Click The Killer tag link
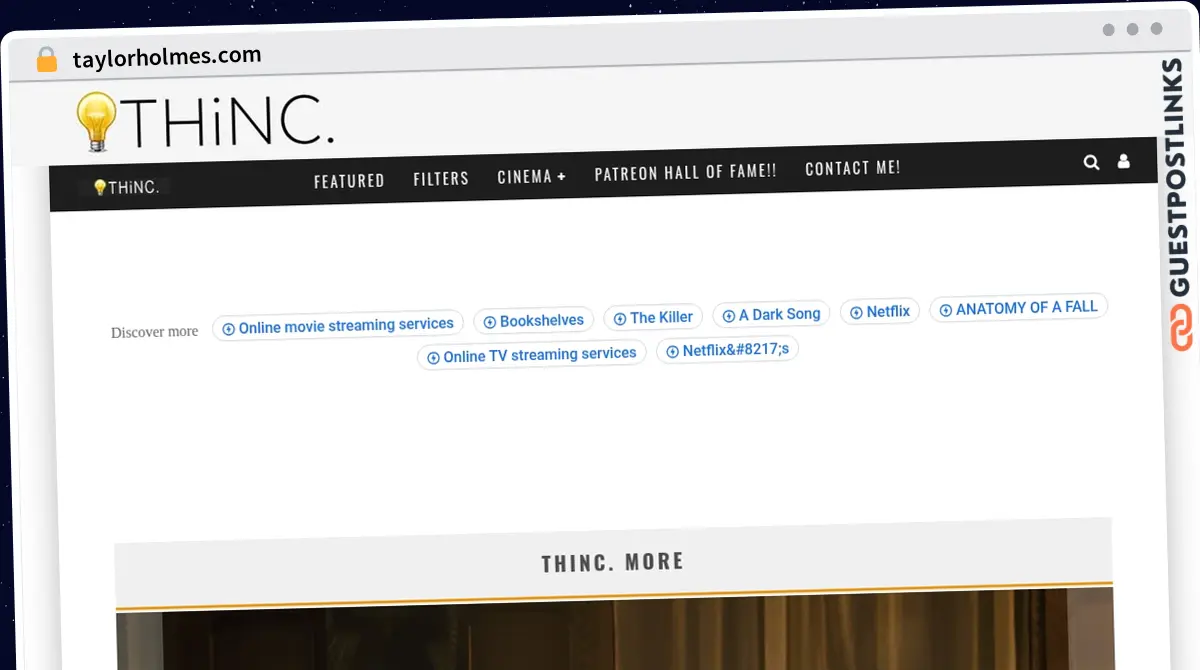This screenshot has width=1200, height=670. (653, 317)
